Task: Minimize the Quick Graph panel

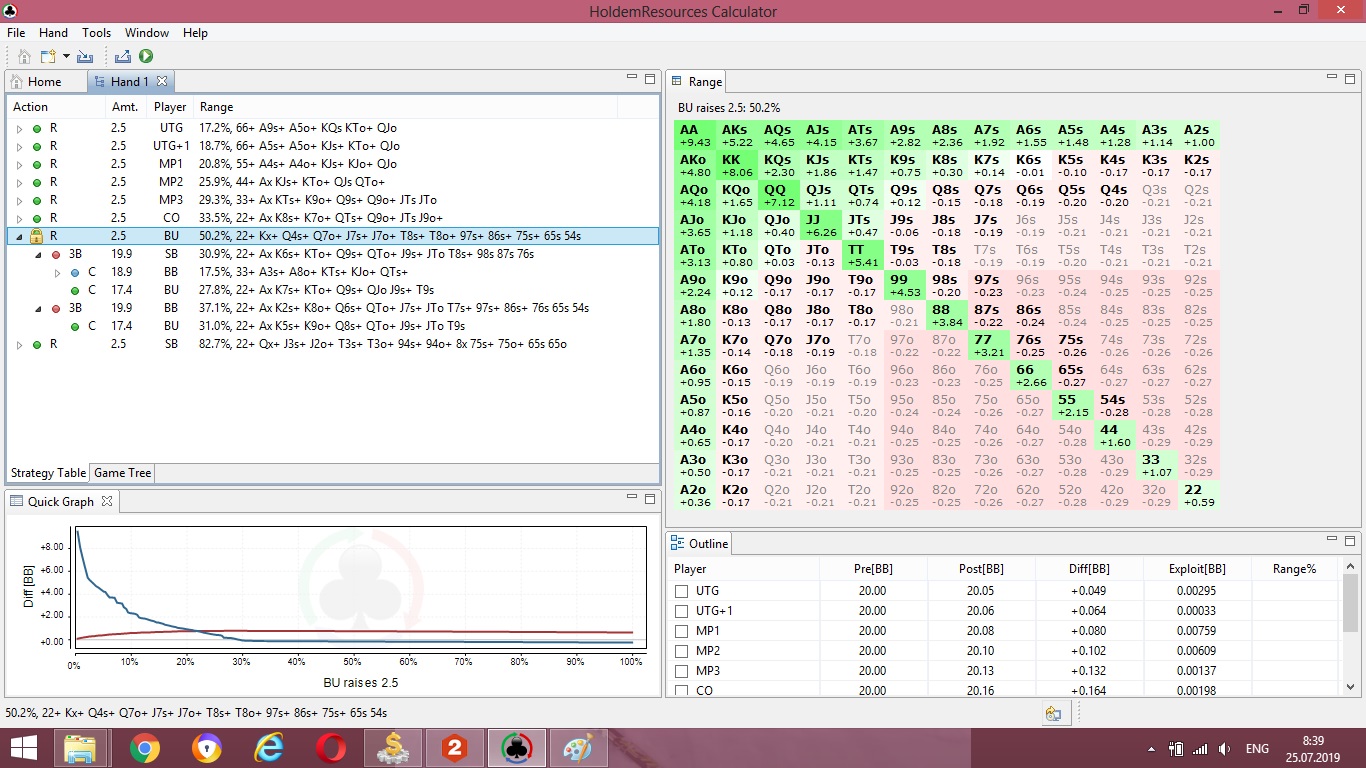Action: pos(631,497)
